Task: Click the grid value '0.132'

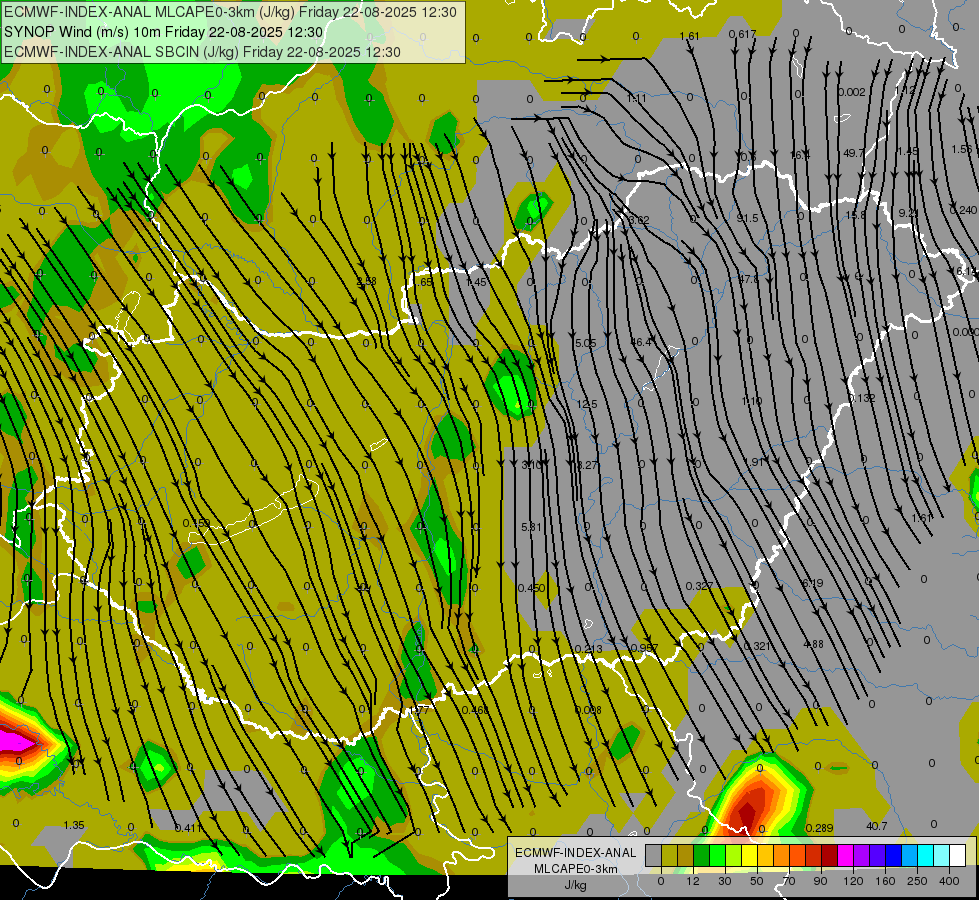Action: click(862, 398)
